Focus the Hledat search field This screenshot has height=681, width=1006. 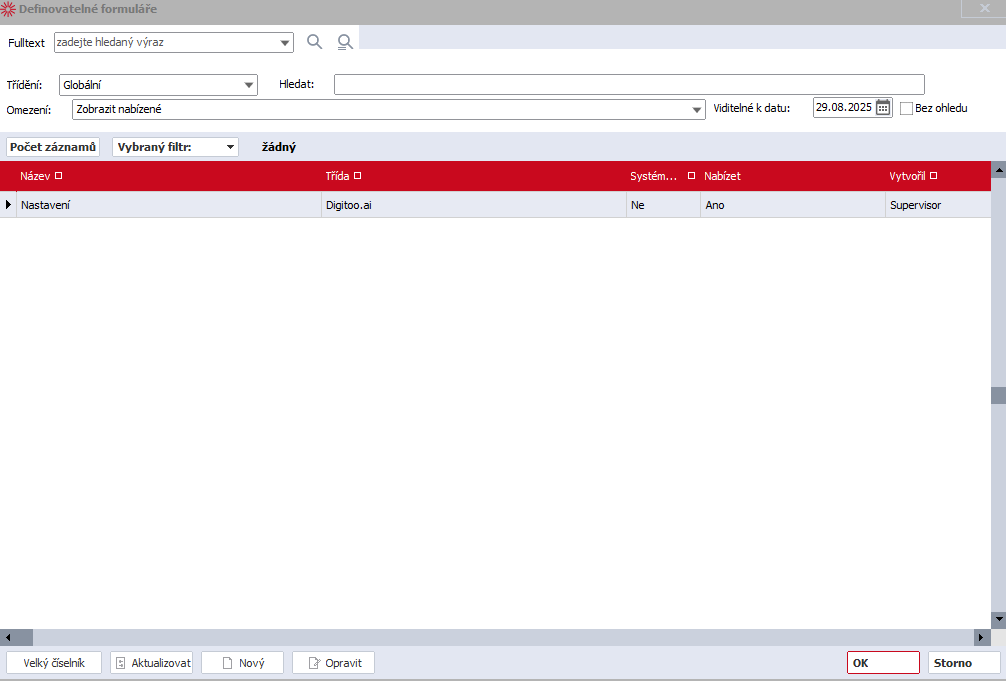point(629,85)
